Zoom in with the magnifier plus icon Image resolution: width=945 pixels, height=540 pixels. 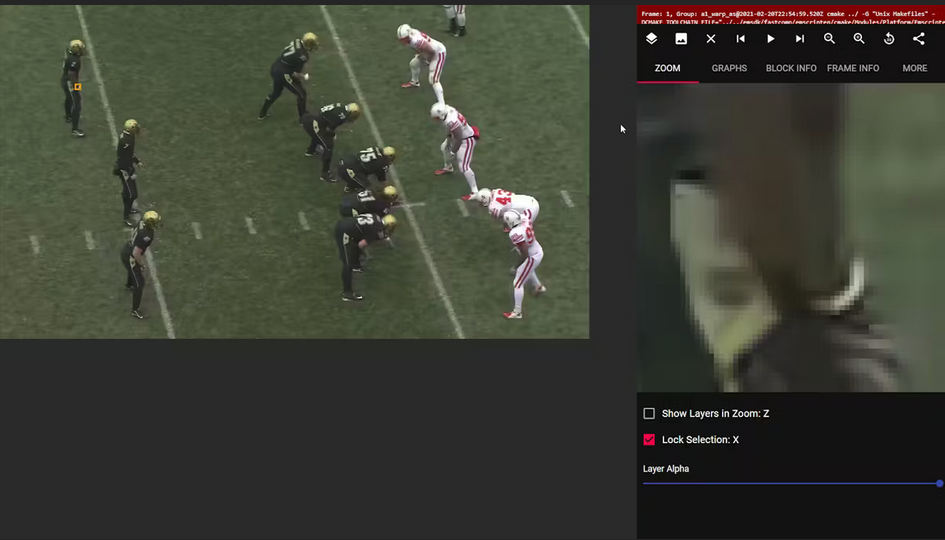point(859,39)
